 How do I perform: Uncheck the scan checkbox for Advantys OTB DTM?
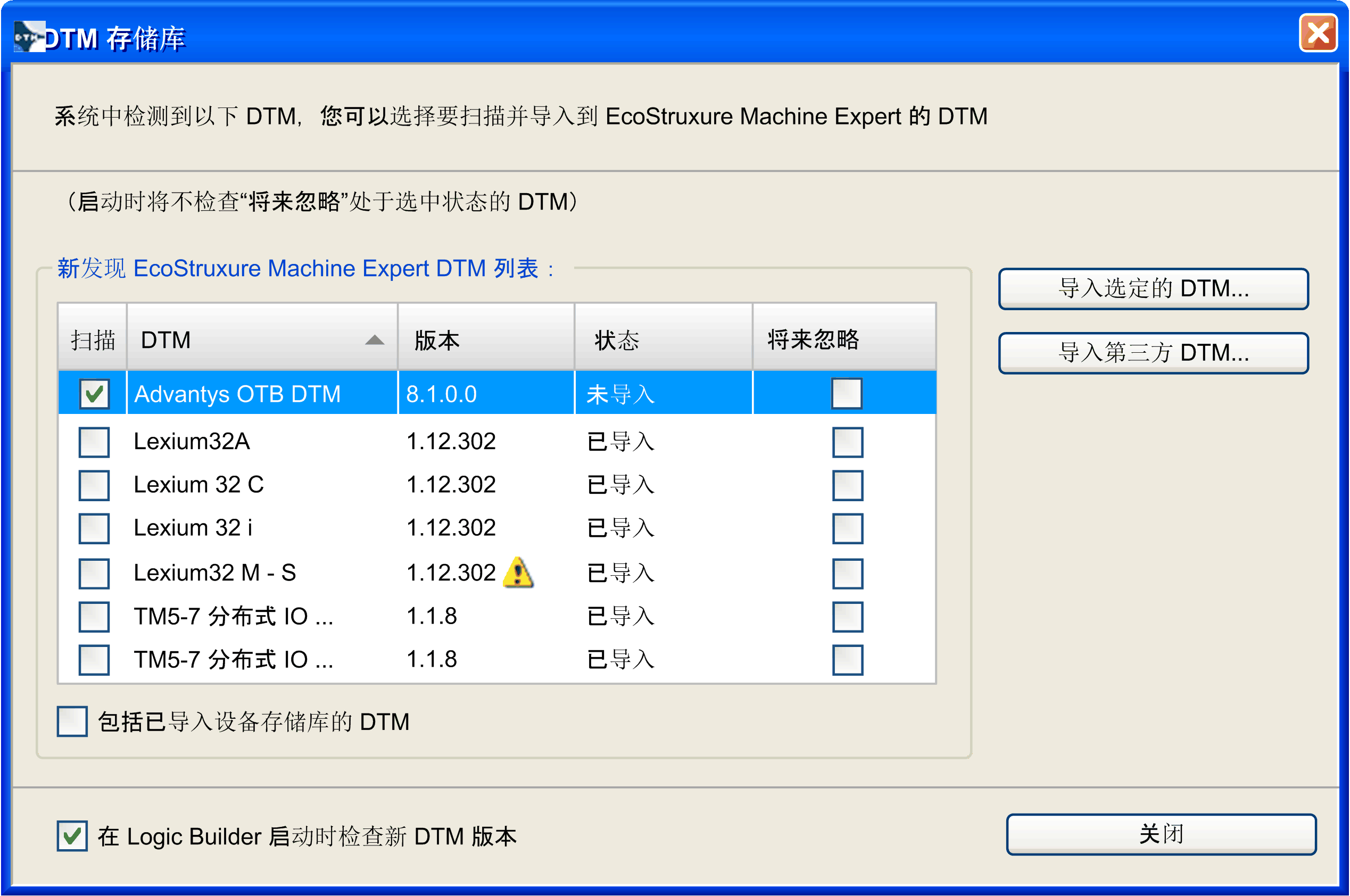tap(94, 393)
